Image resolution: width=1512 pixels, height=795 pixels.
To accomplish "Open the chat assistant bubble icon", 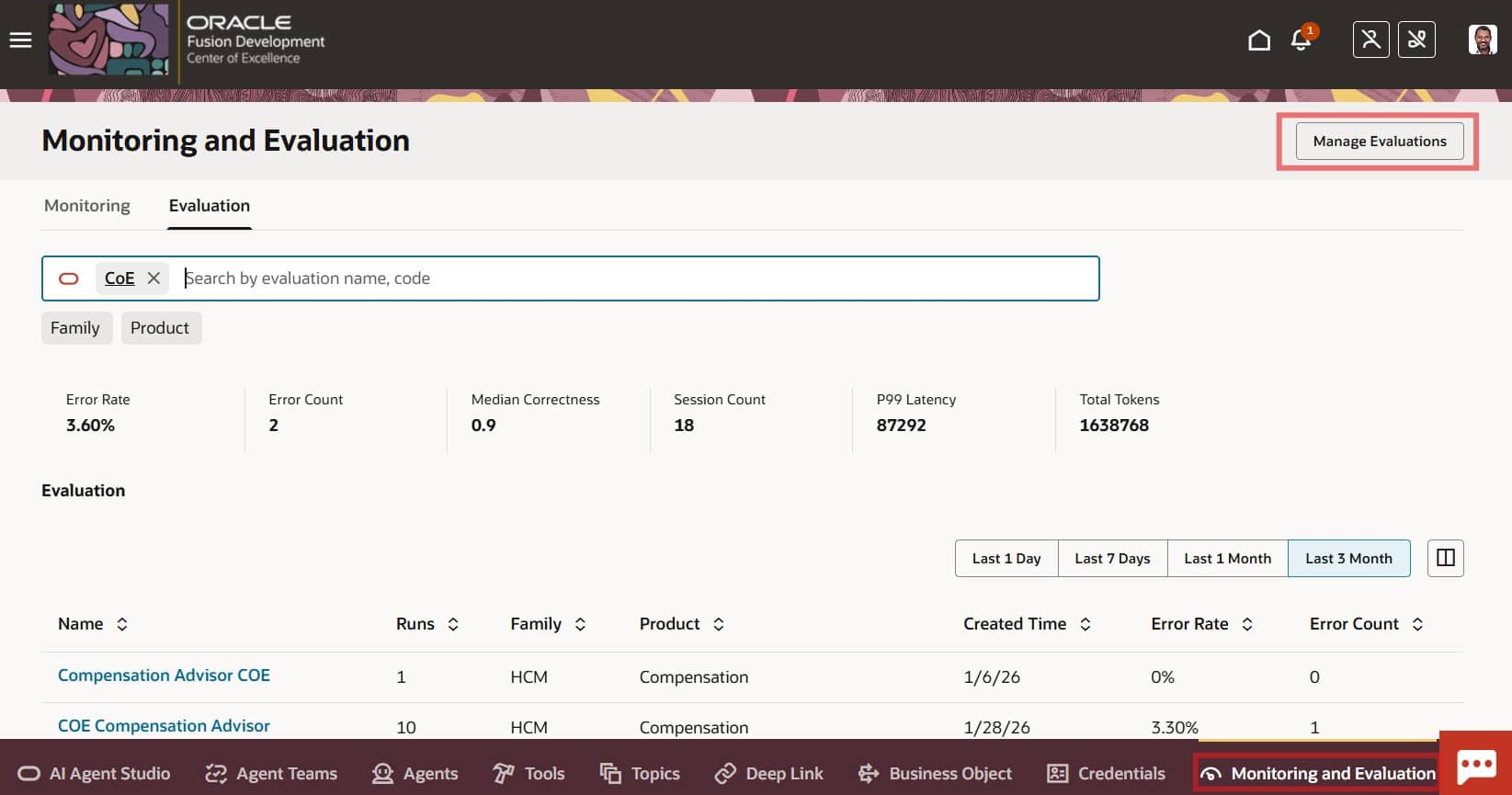I will [x=1476, y=765].
